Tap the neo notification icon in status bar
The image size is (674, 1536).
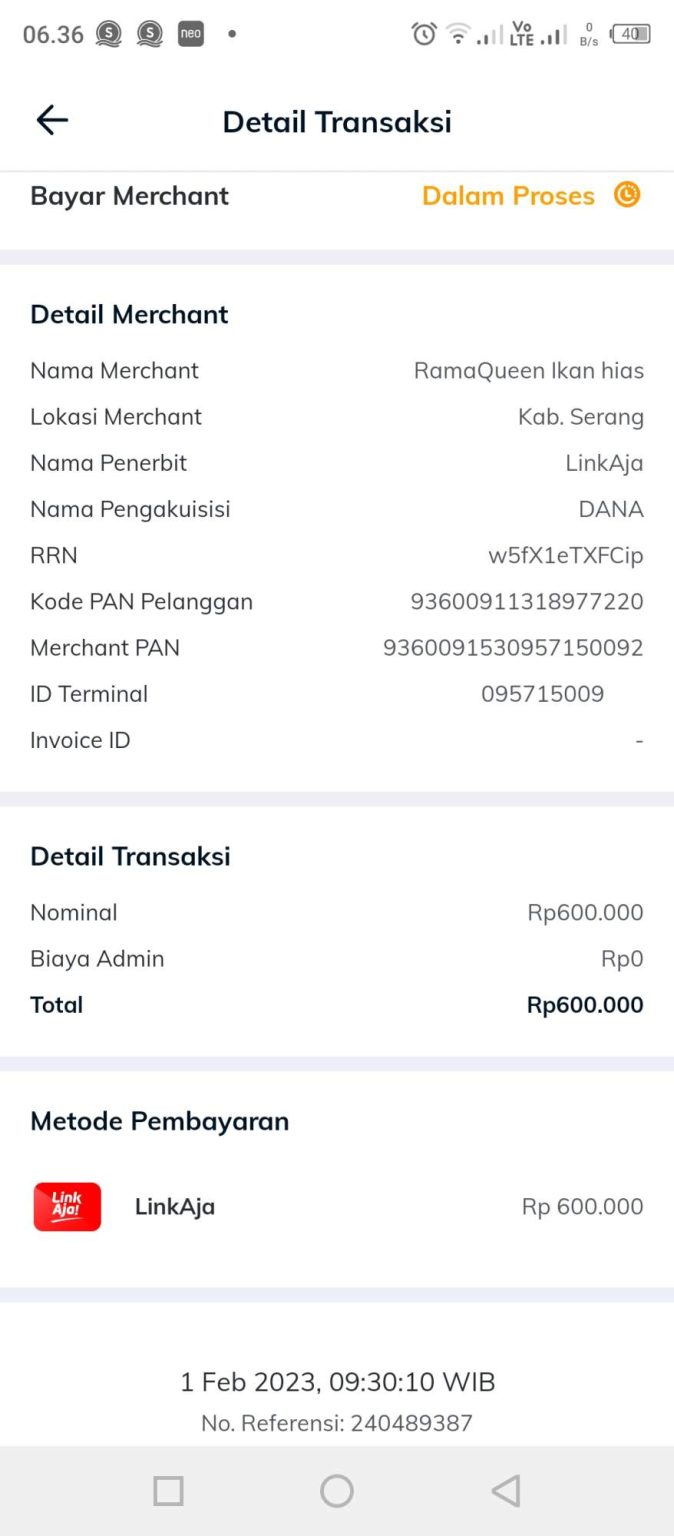[190, 33]
